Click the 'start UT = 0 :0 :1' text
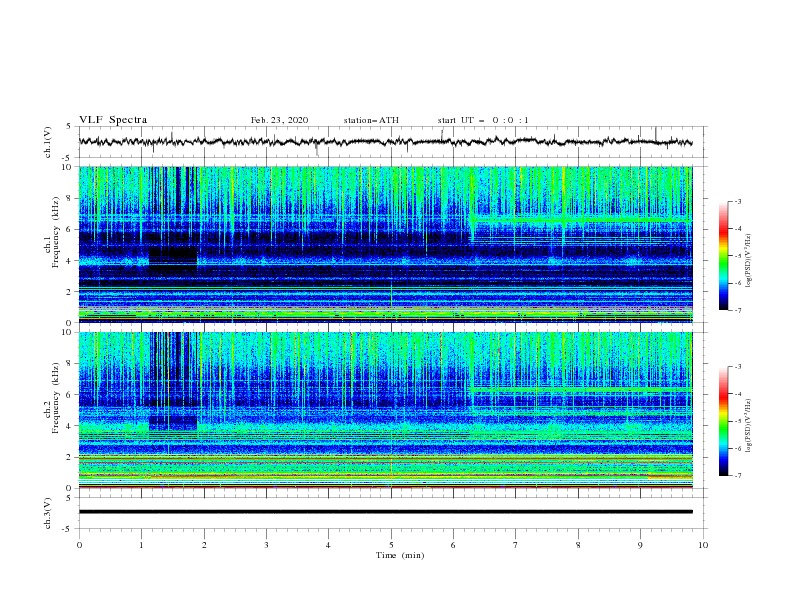Image resolution: width=792 pixels, height=612 pixels. coord(483,120)
